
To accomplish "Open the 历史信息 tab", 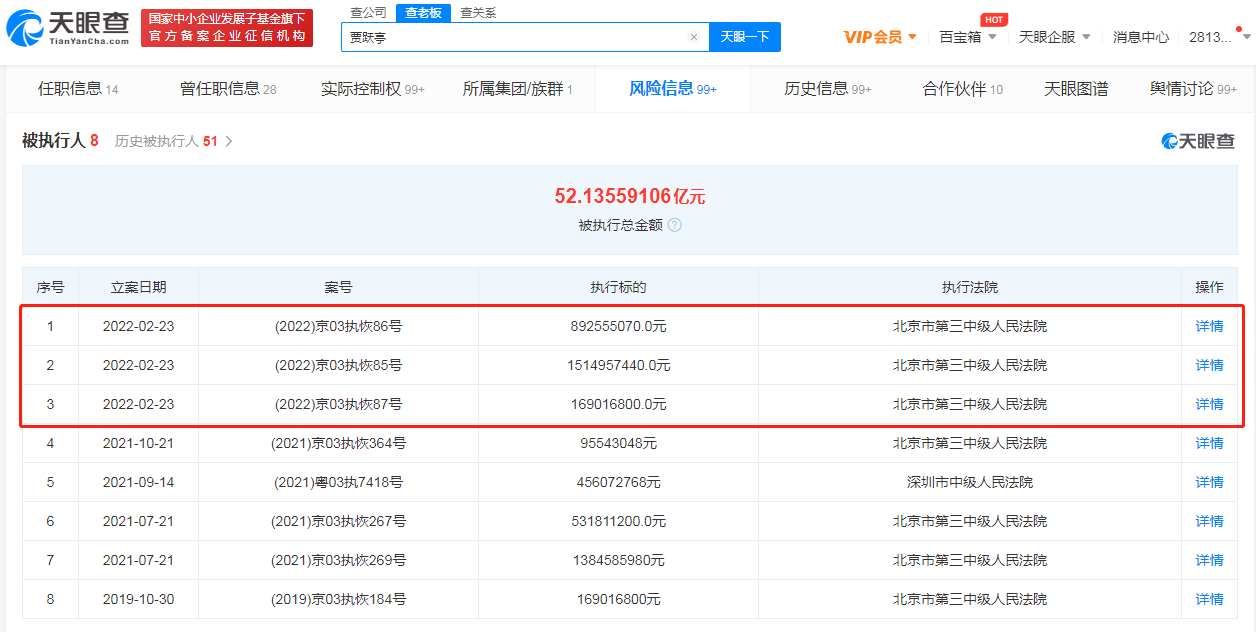I will (x=828, y=89).
